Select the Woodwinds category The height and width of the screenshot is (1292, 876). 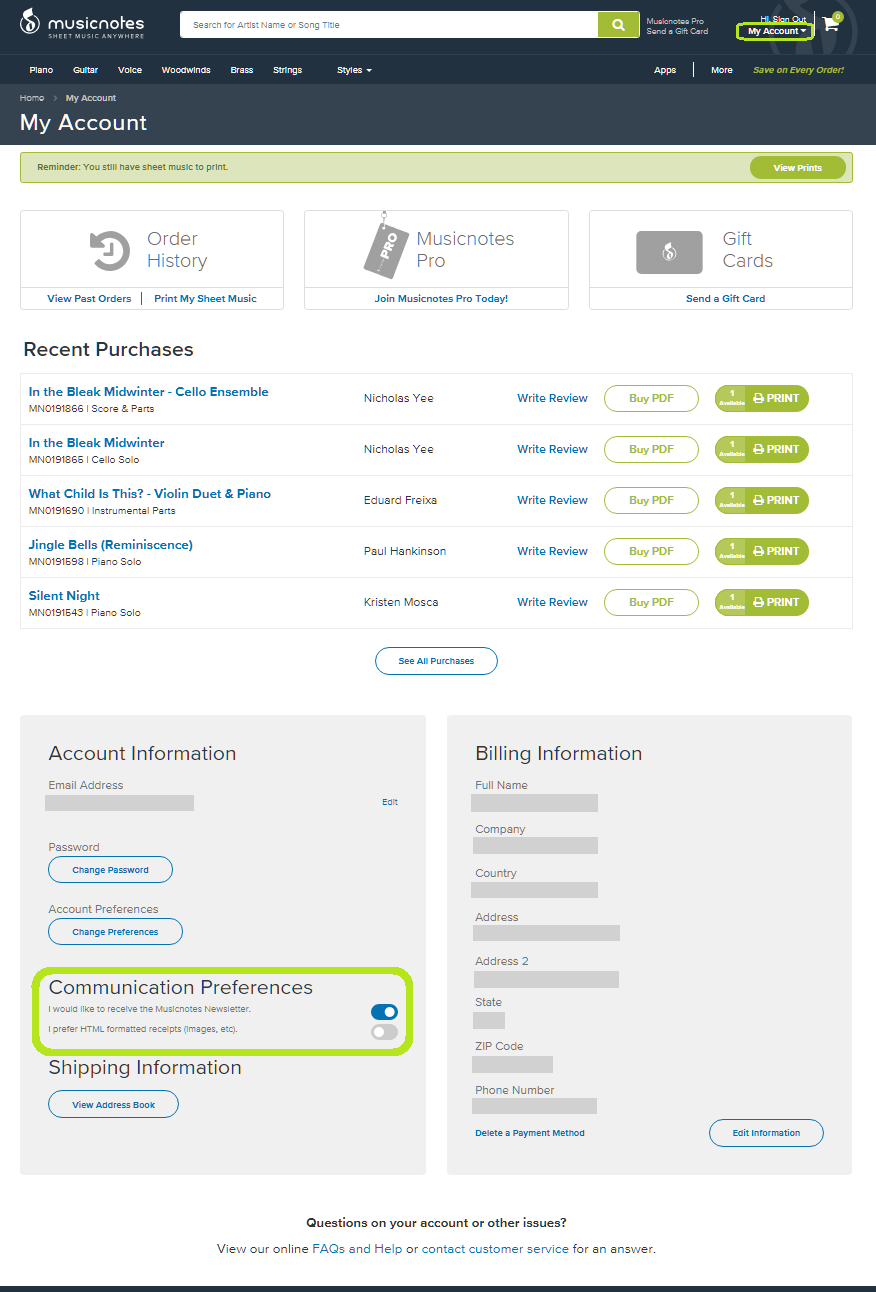tap(185, 69)
